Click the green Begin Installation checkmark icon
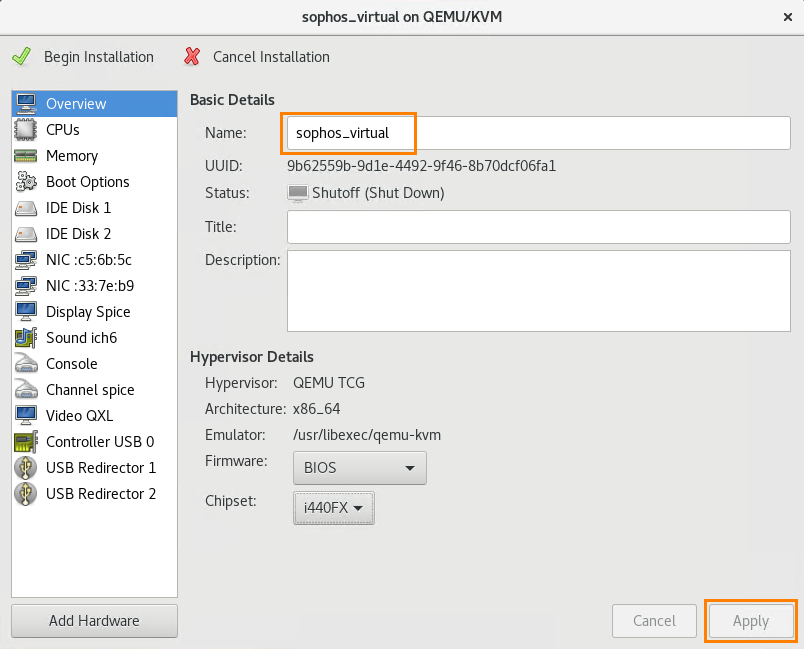The width and height of the screenshot is (804, 649). 21,56
